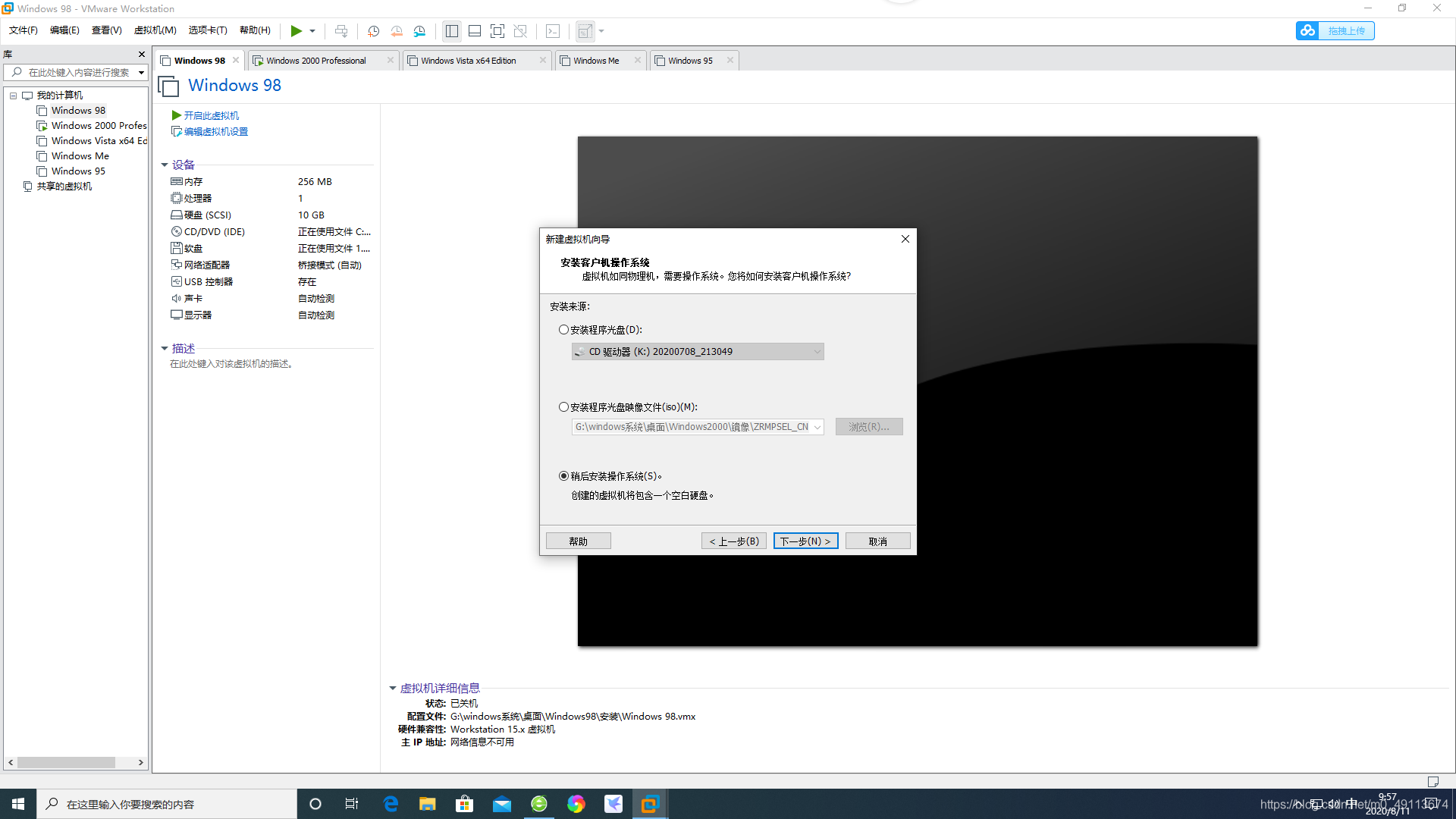Open the snapshot manager wrench icon
This screenshot has width=1456, height=819.
tap(419, 31)
